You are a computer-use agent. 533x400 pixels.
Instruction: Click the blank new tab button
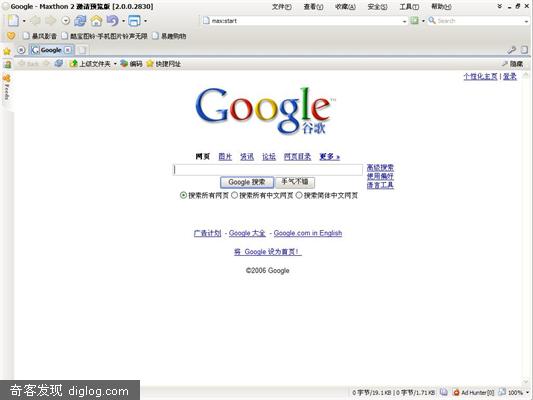click(x=82, y=50)
